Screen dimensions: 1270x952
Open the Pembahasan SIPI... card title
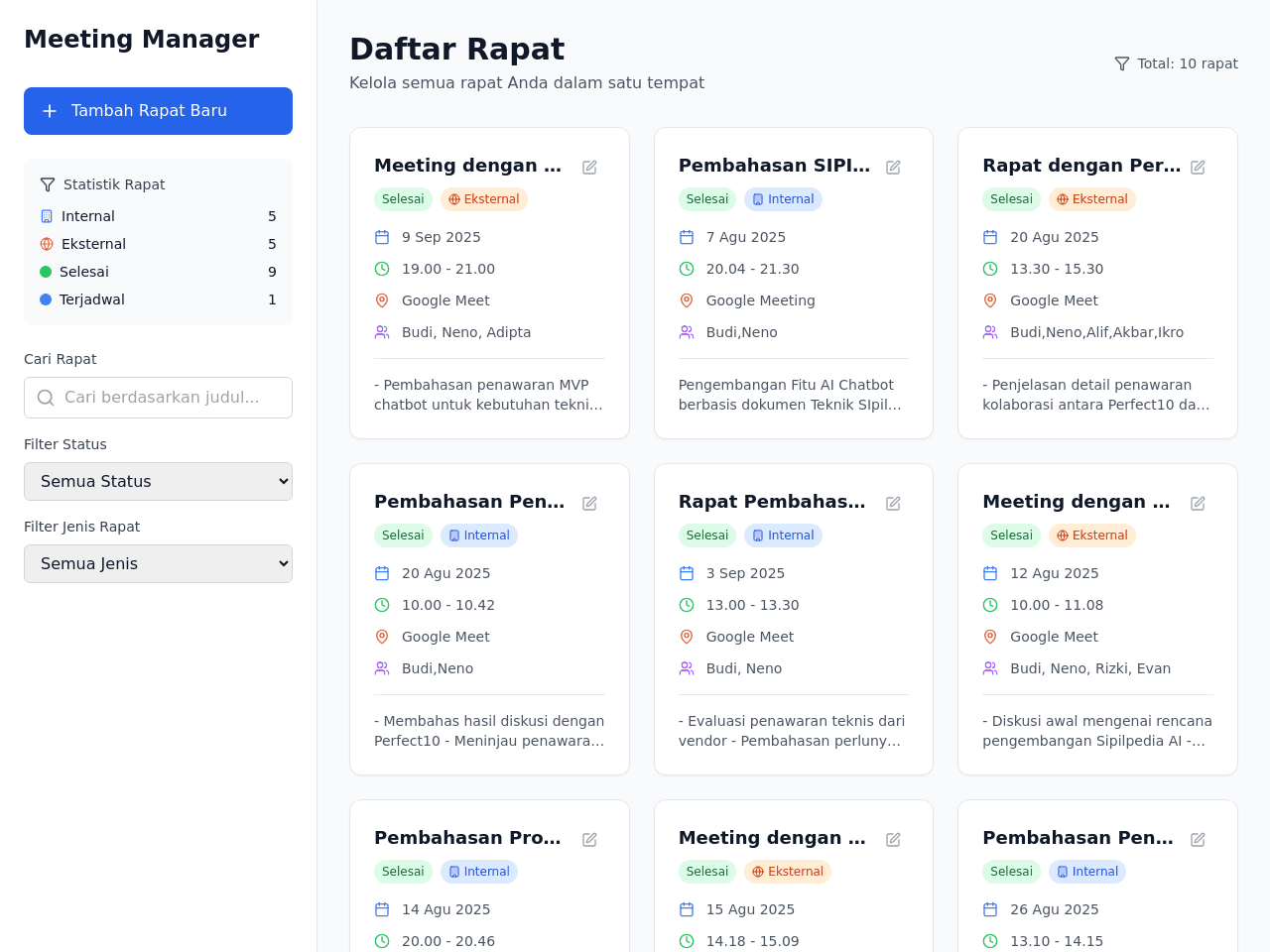774,166
